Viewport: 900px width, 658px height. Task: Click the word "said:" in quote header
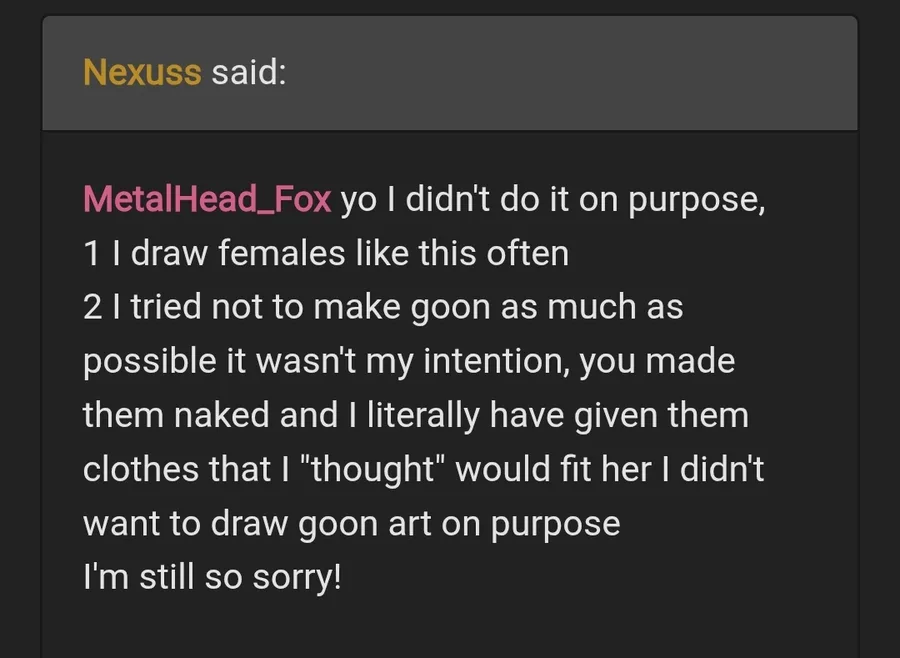249,72
